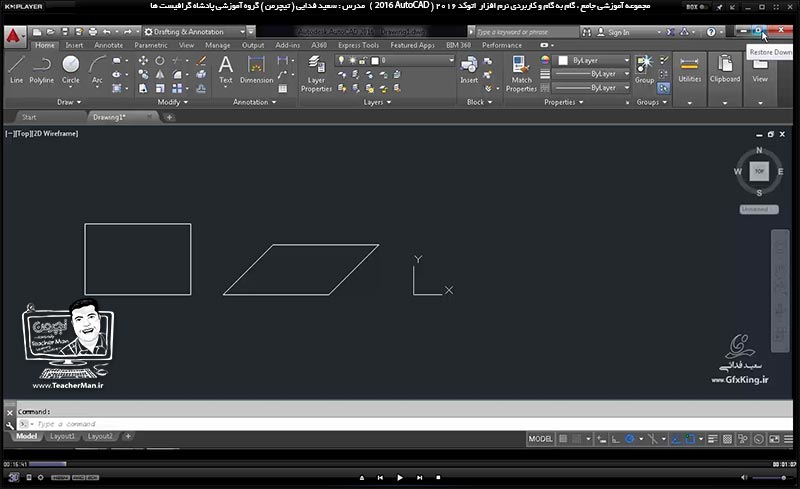This screenshot has height=489, width=800.
Task: Select the Offset tool icon
Action: (202, 88)
